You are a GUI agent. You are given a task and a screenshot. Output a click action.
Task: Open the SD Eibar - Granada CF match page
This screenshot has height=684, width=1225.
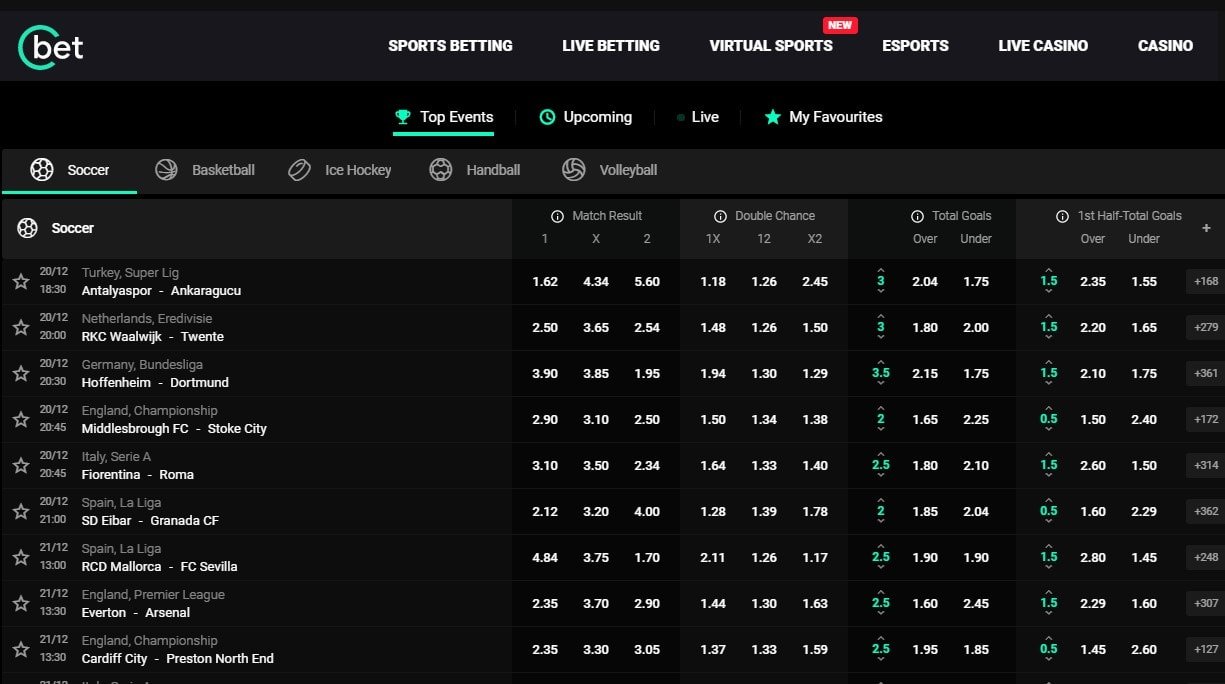click(x=150, y=521)
